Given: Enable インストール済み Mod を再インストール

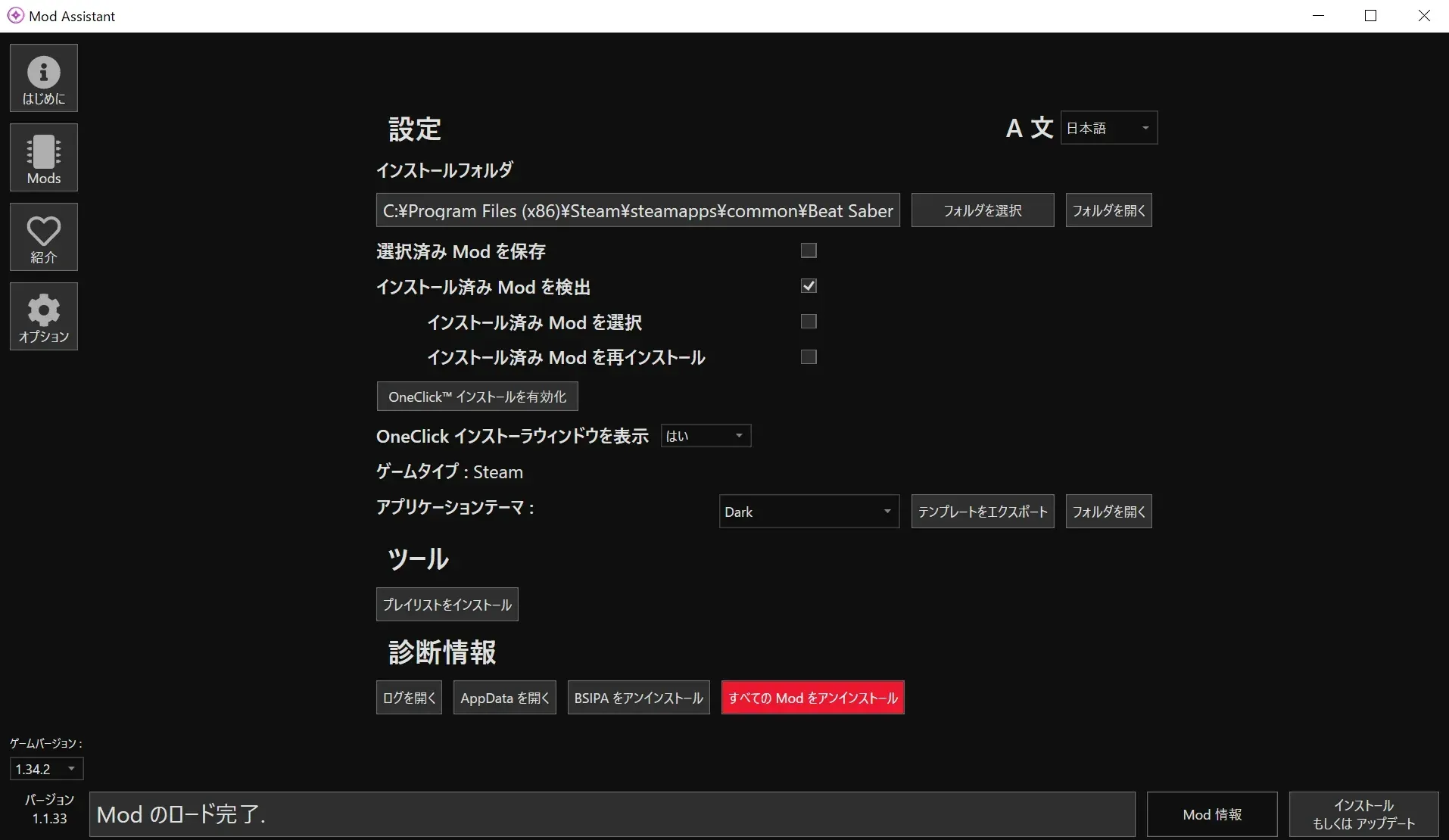Looking at the screenshot, I should 808,356.
